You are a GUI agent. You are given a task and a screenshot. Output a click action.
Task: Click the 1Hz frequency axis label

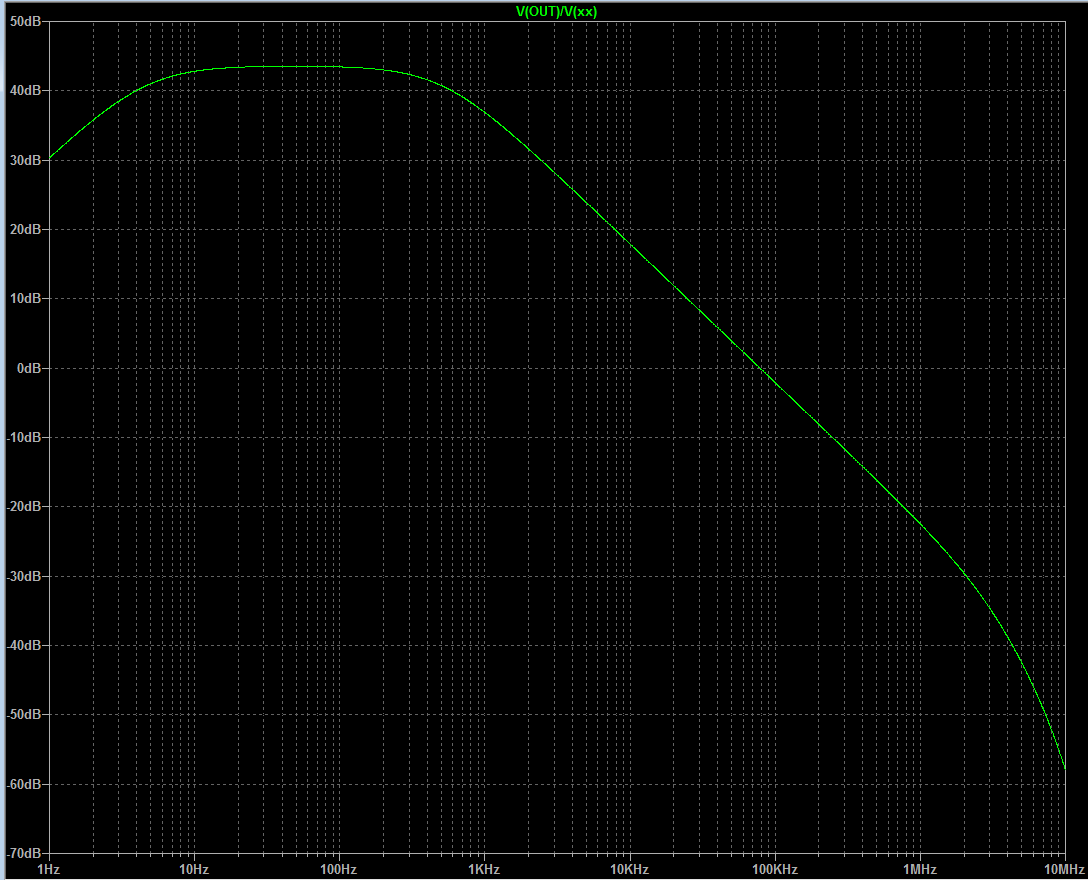tap(49, 870)
